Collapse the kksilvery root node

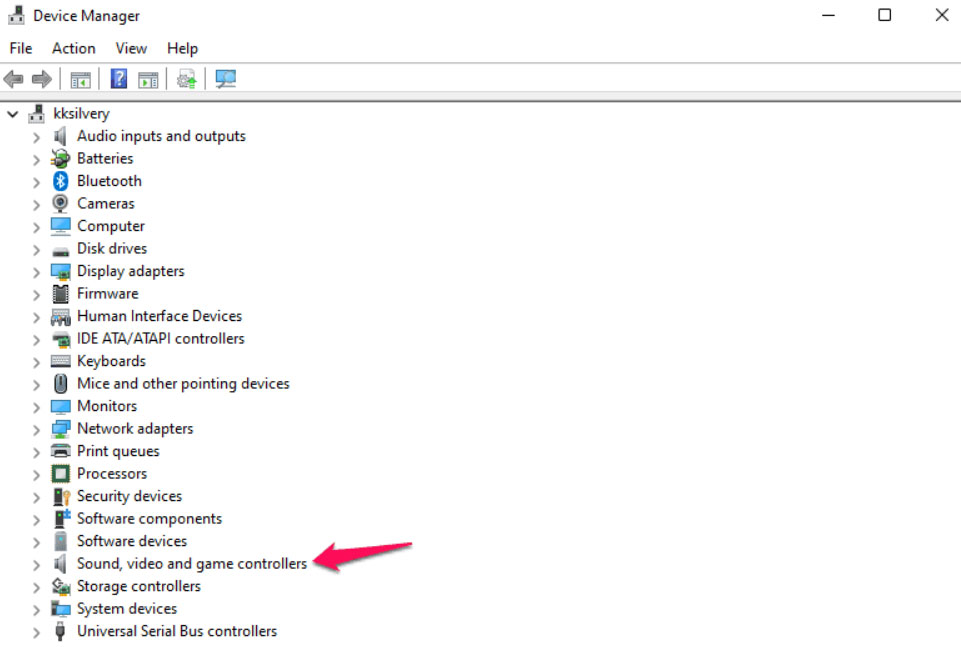13,114
